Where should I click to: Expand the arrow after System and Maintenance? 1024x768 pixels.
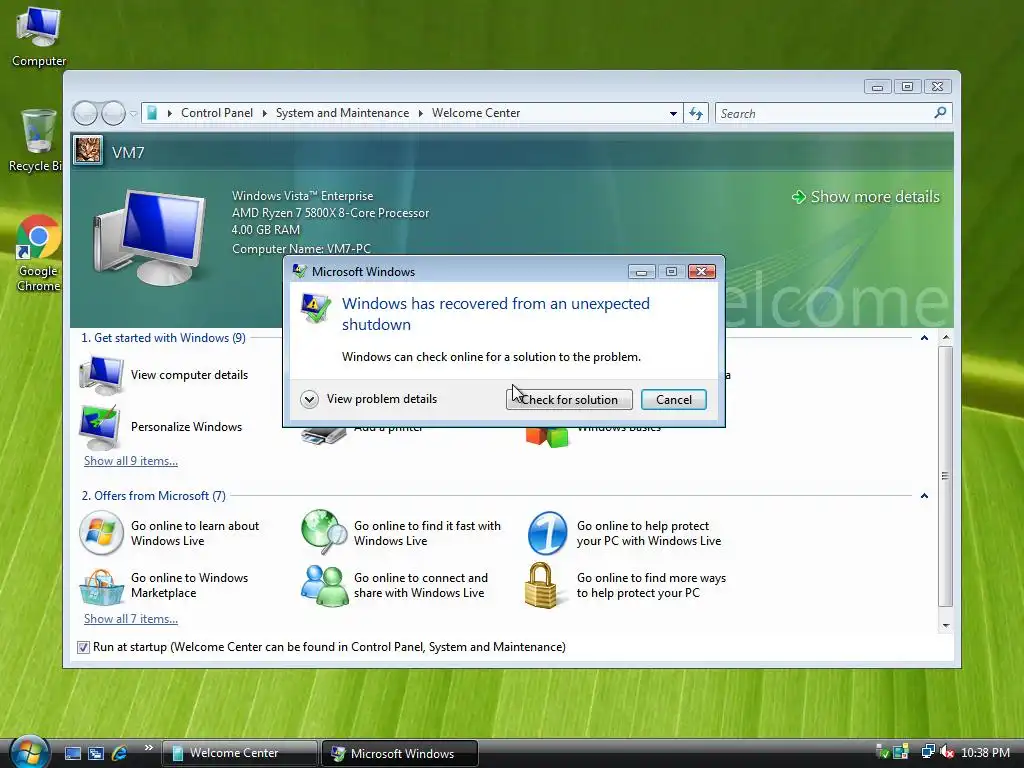[421, 113]
